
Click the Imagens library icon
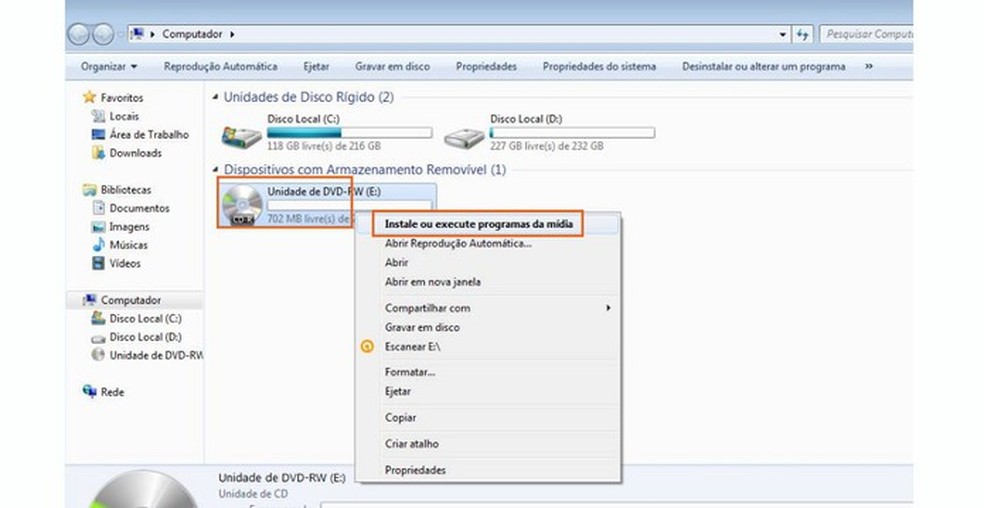[x=99, y=226]
